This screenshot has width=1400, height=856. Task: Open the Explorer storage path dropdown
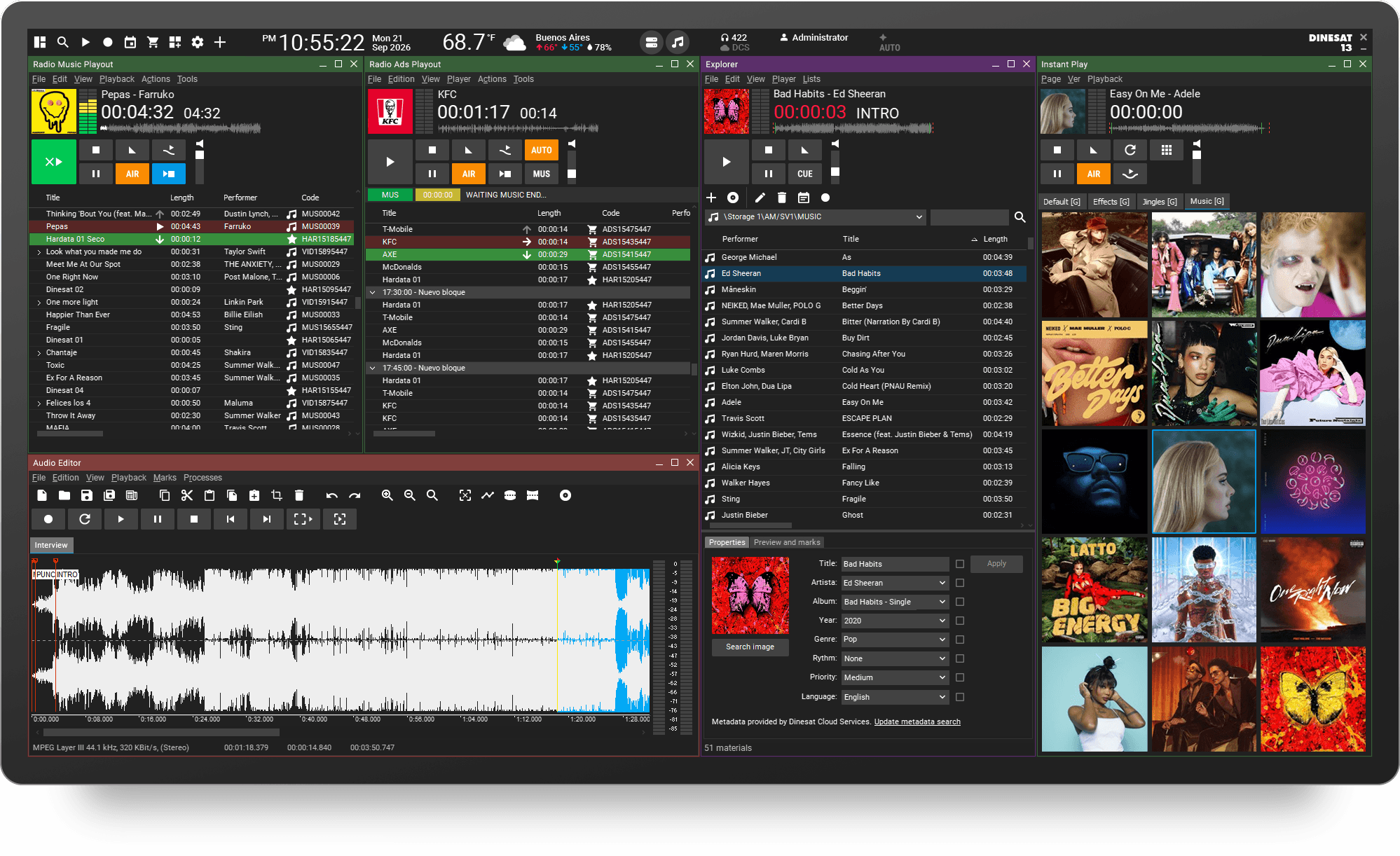pos(816,217)
